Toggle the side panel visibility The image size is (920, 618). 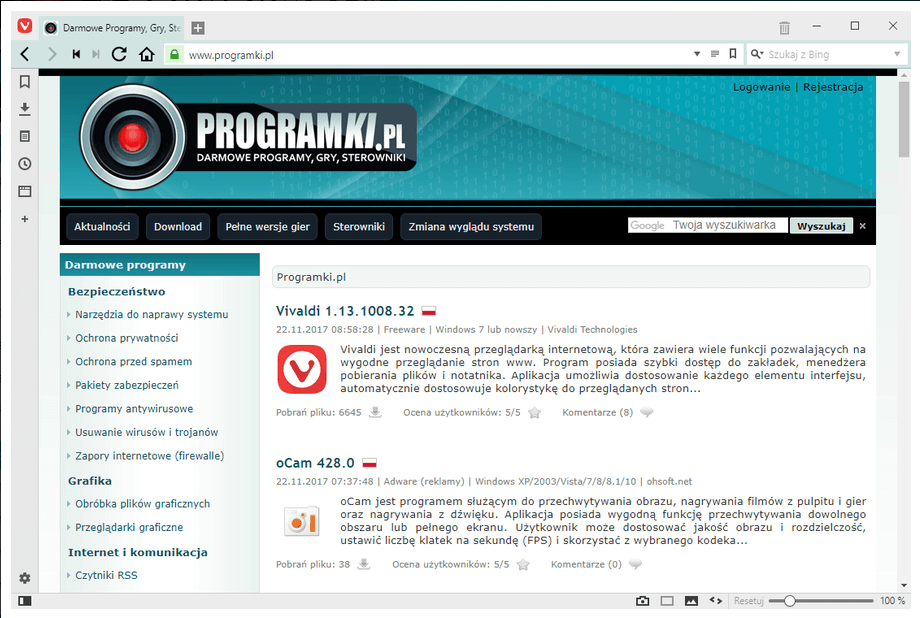click(25, 601)
